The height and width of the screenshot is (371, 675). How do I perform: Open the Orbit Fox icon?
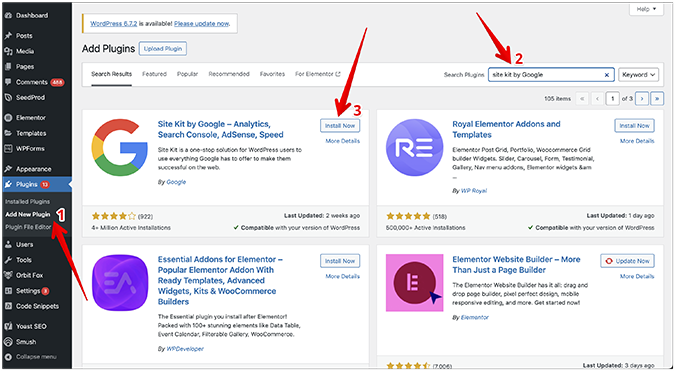click(7, 275)
